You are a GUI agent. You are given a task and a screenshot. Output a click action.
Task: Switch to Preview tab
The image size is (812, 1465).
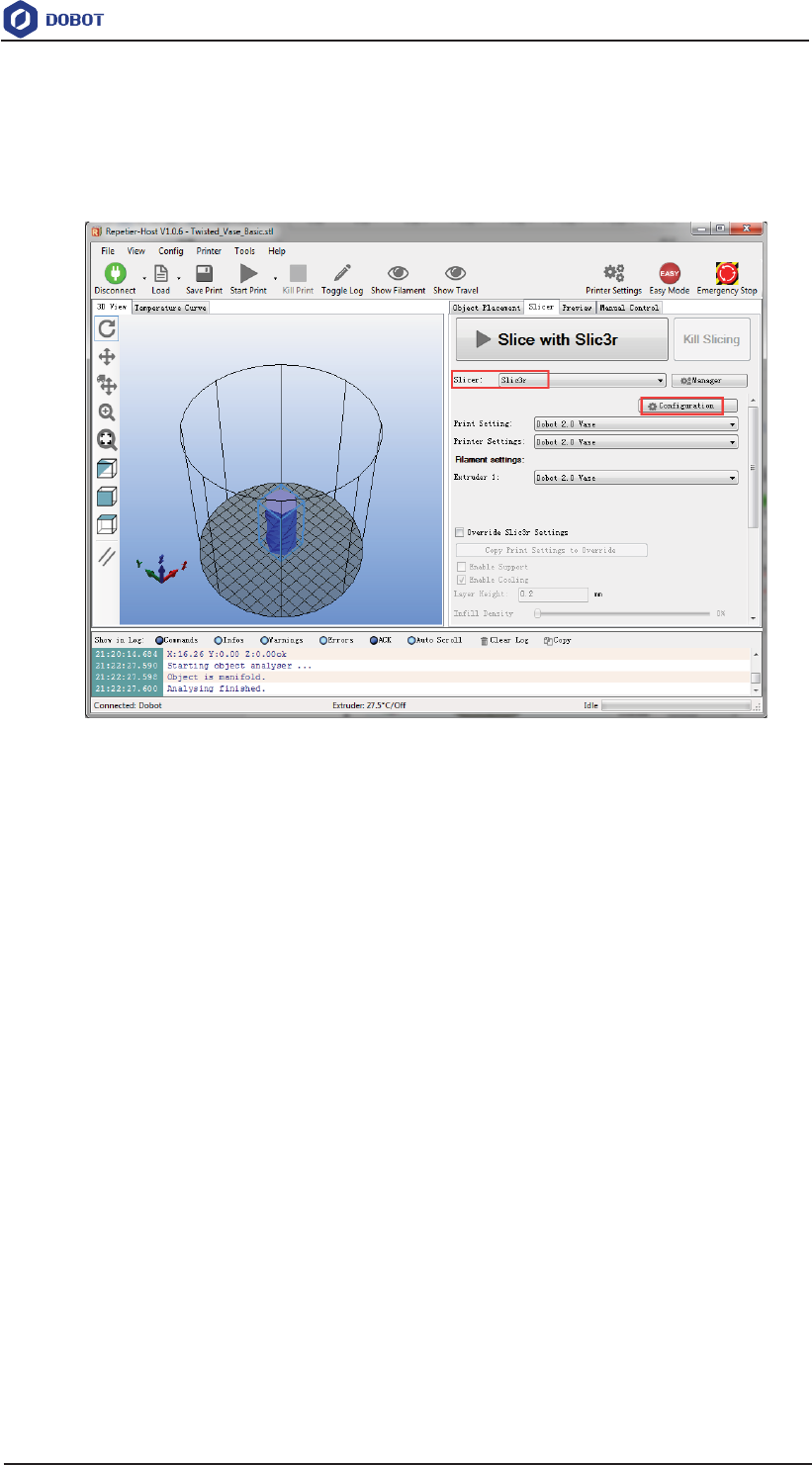tap(577, 308)
